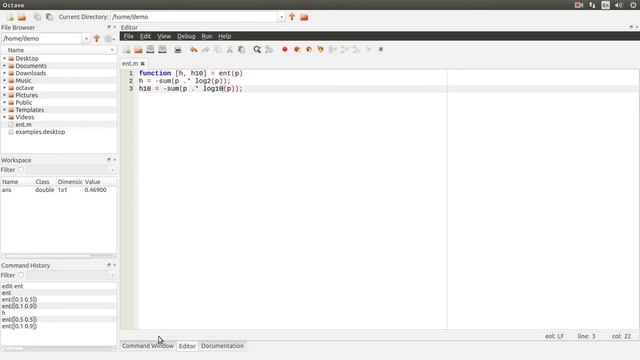
Task: Open Workspace filter combo box
Action: click(x=71, y=170)
